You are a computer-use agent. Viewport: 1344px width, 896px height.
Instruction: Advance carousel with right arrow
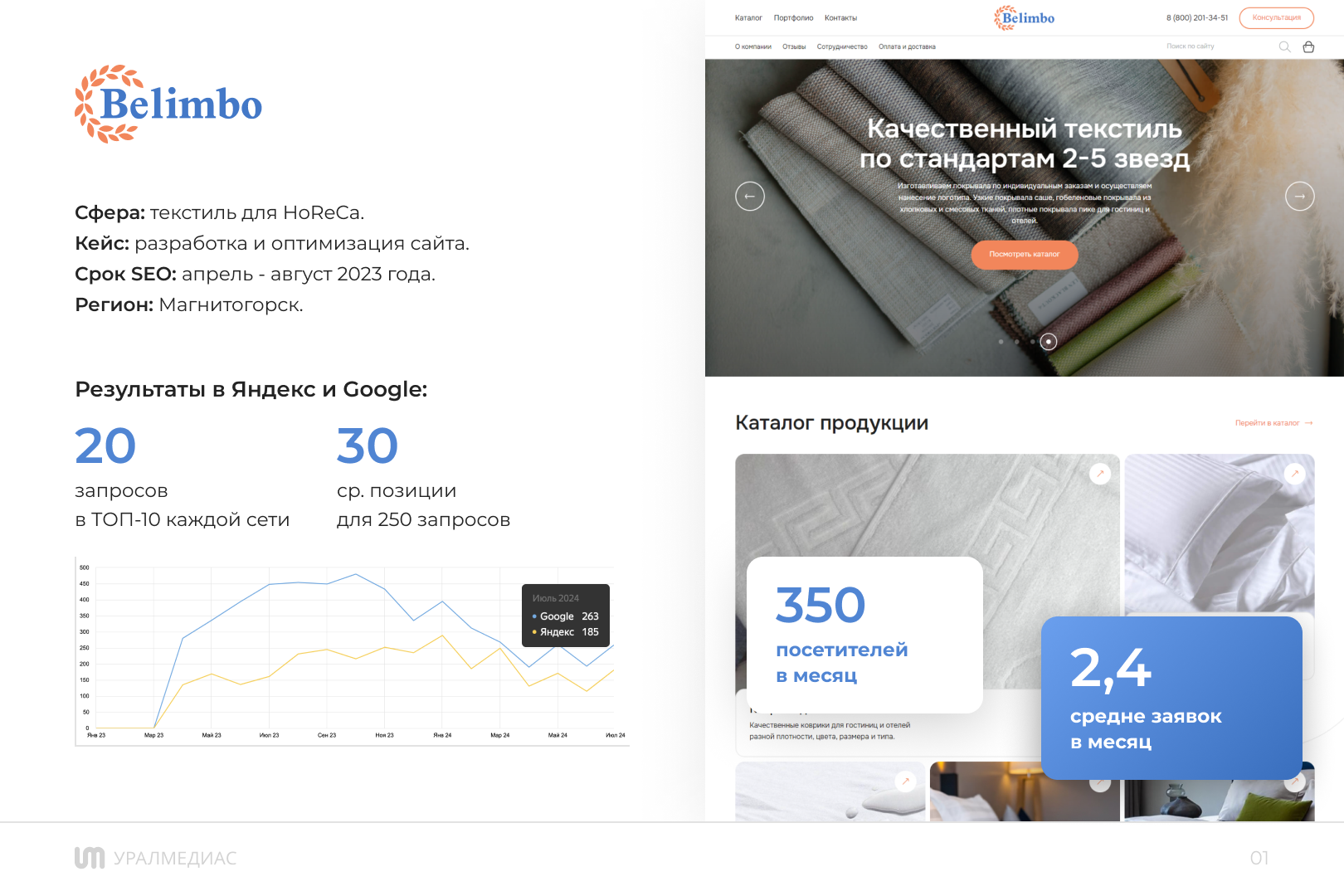pyautogui.click(x=1299, y=196)
